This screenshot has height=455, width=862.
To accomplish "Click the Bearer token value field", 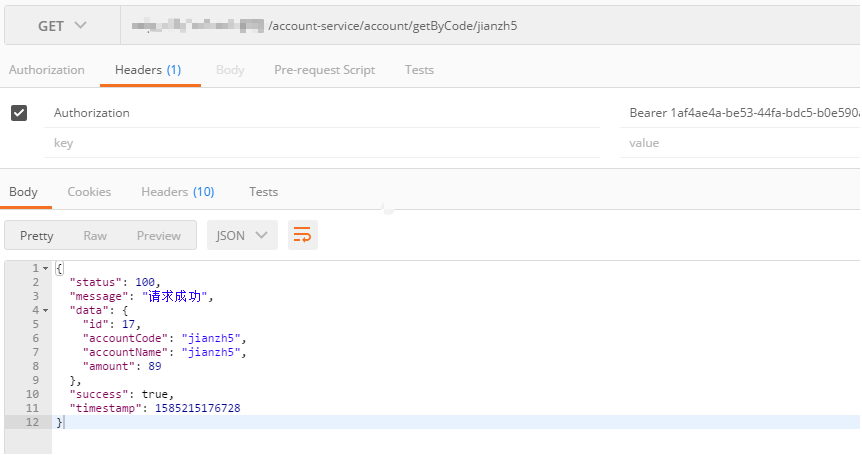I will tap(740, 113).
